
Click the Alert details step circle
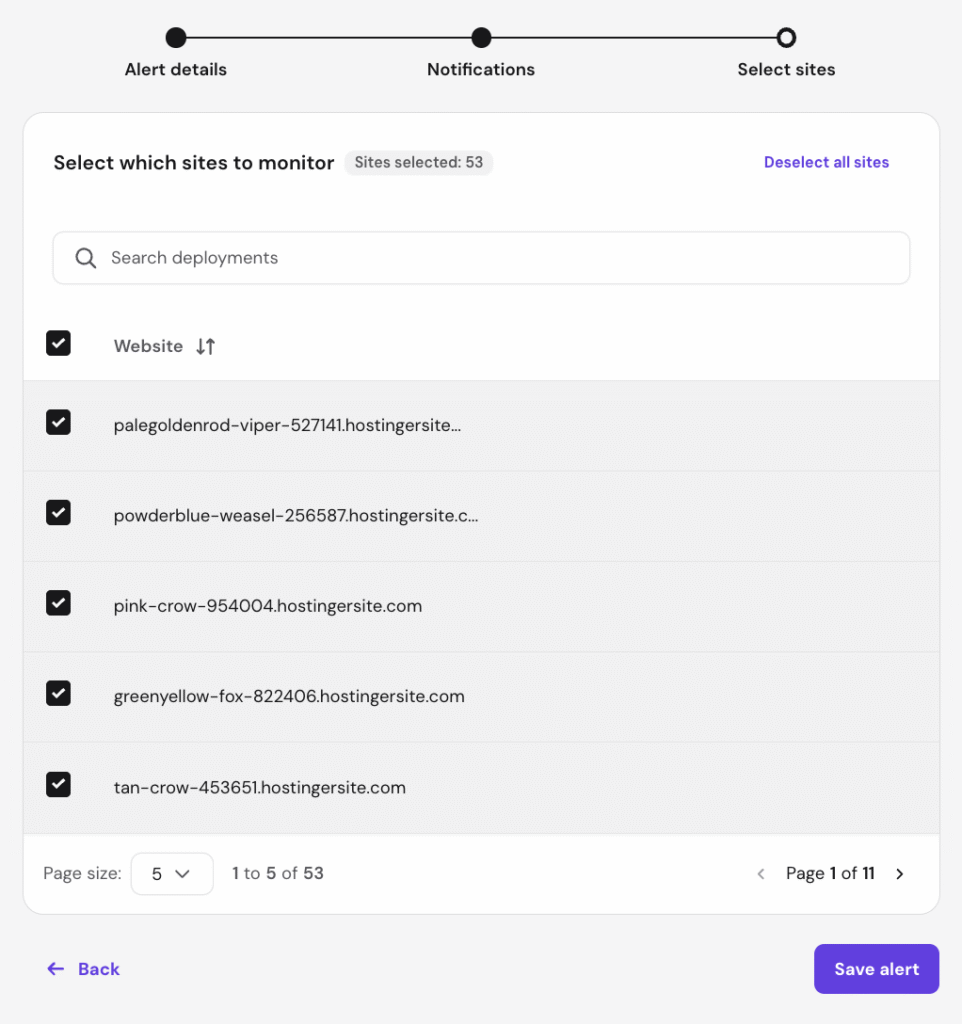point(176,38)
